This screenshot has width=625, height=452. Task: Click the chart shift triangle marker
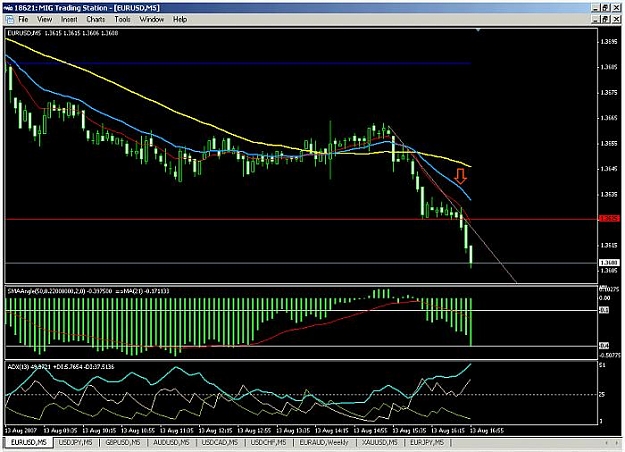coord(478,30)
